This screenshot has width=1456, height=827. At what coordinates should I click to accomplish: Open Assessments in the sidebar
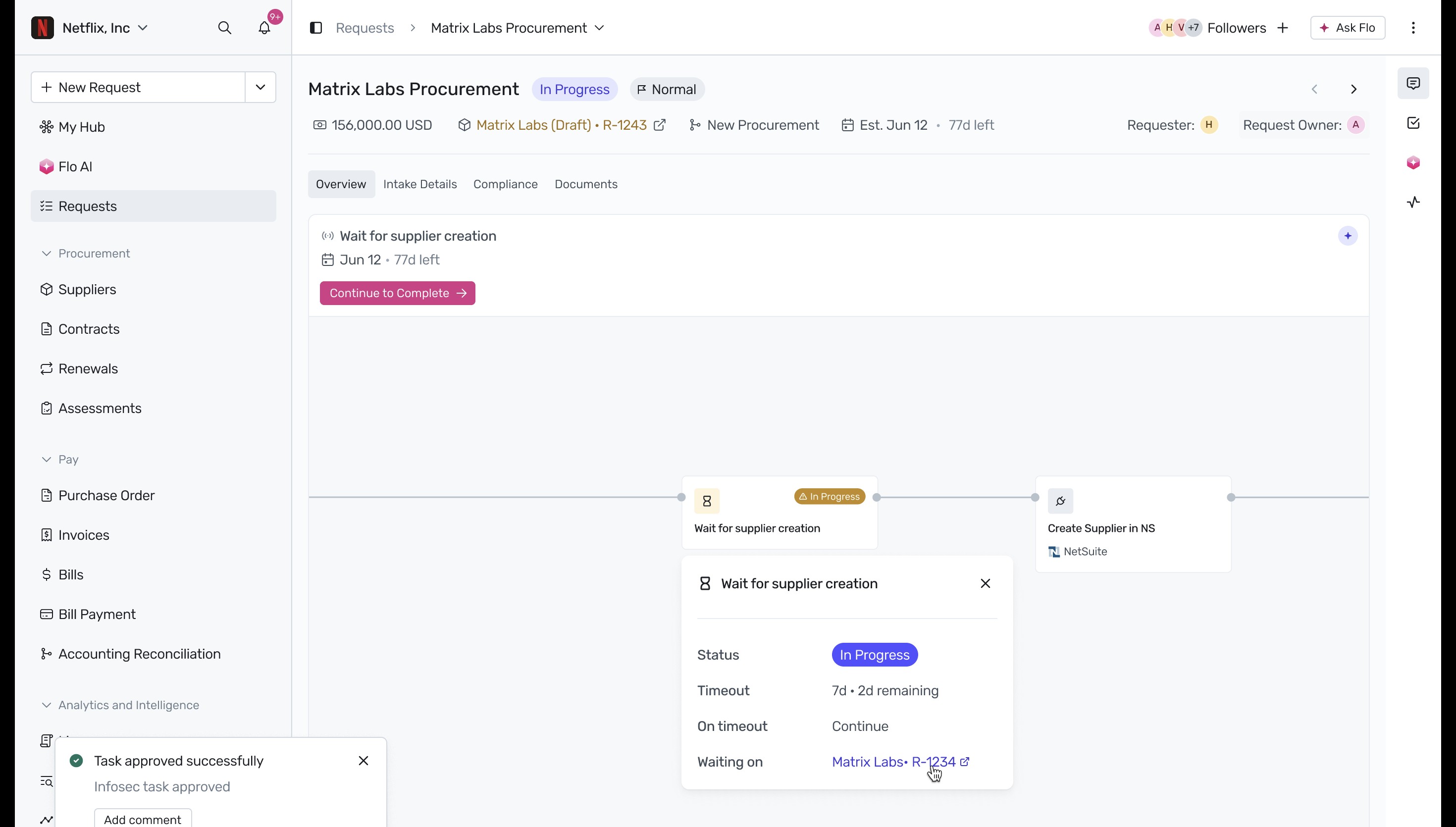pos(154,409)
